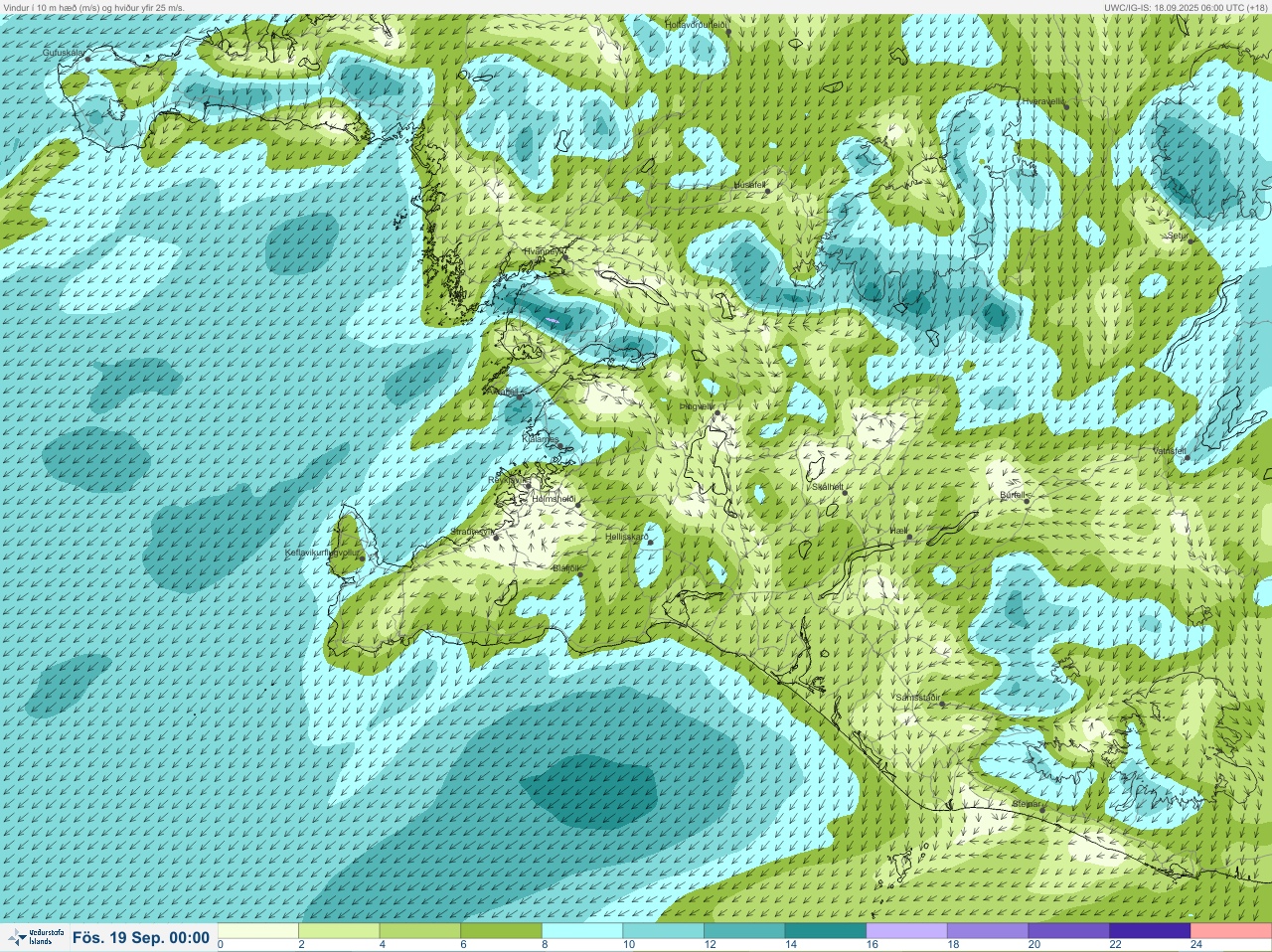The image size is (1272, 952).
Task: Click the Hvanneyri station label
Action: [545, 251]
